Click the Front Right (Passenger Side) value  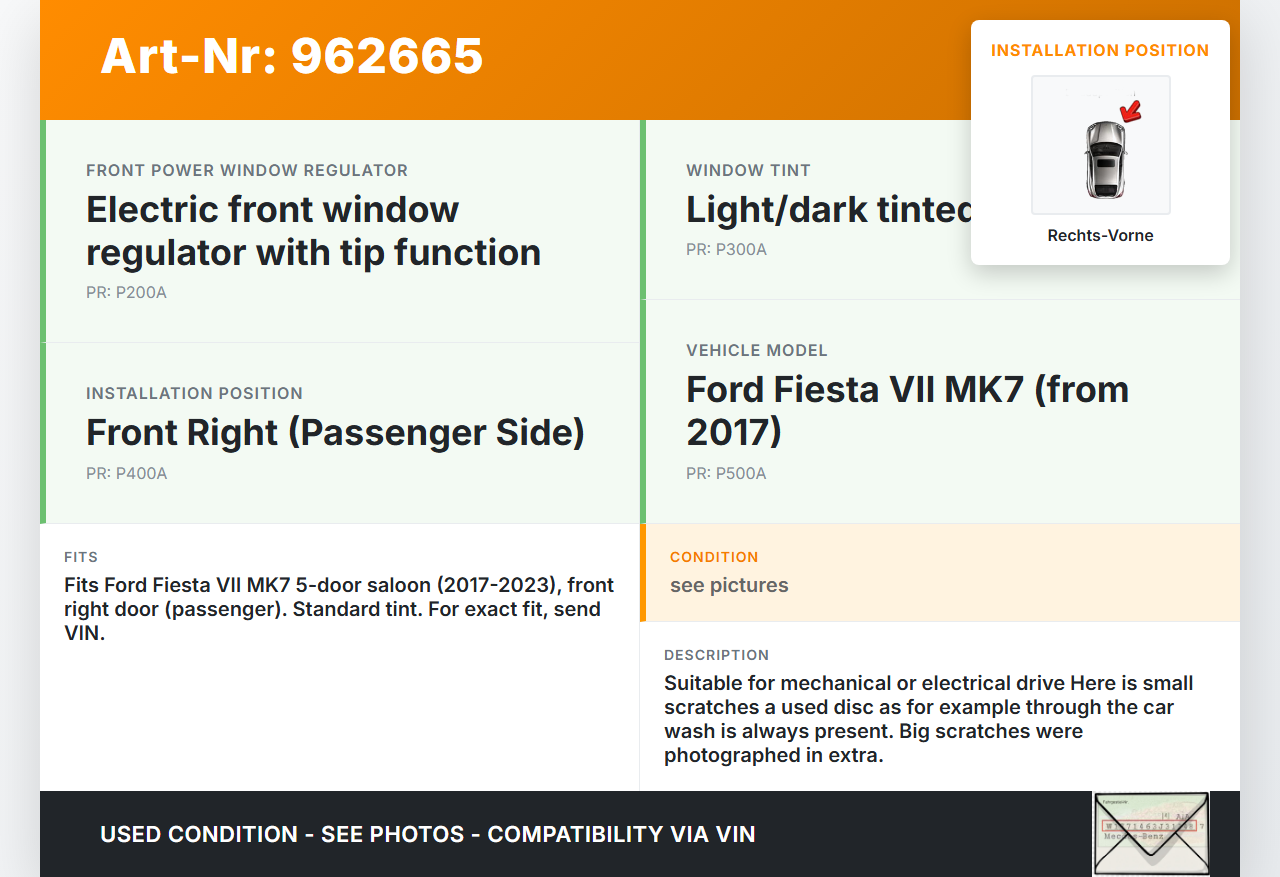point(335,432)
